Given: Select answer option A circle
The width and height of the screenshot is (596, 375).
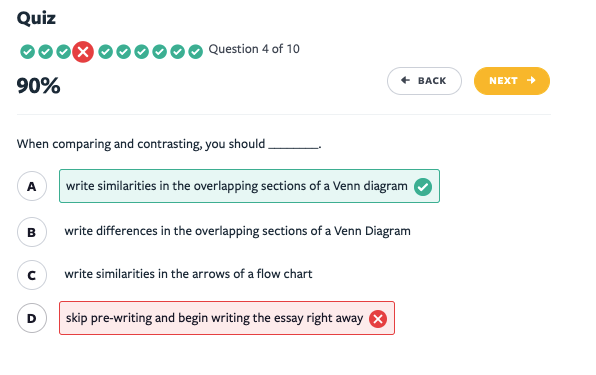Looking at the screenshot, I should (32, 186).
